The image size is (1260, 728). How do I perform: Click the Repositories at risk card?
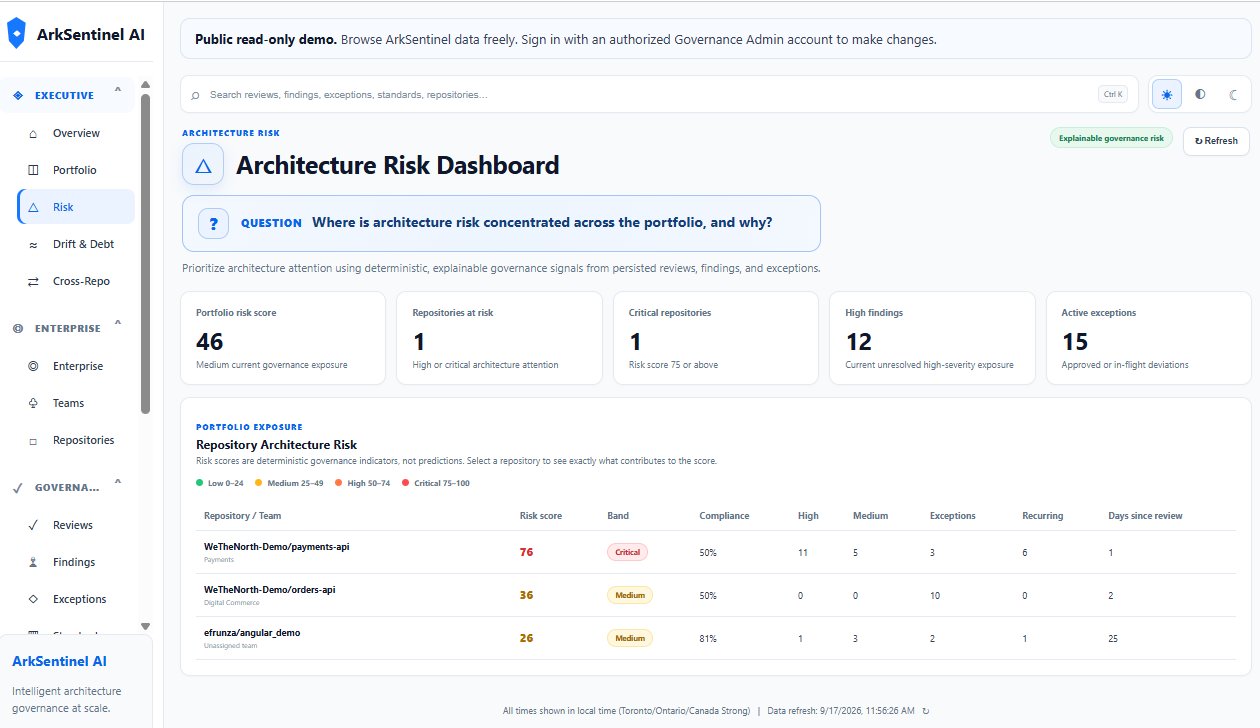499,338
